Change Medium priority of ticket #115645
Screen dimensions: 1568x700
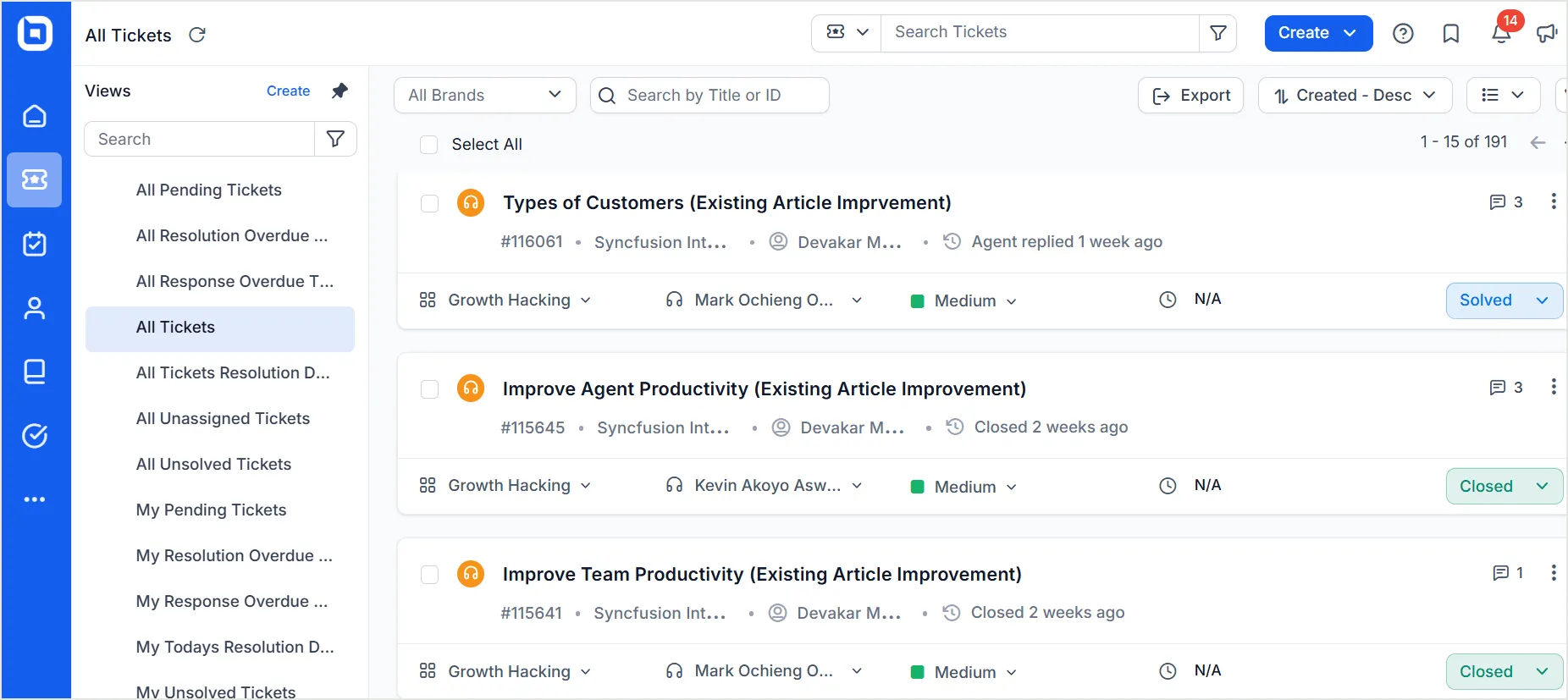(x=963, y=487)
